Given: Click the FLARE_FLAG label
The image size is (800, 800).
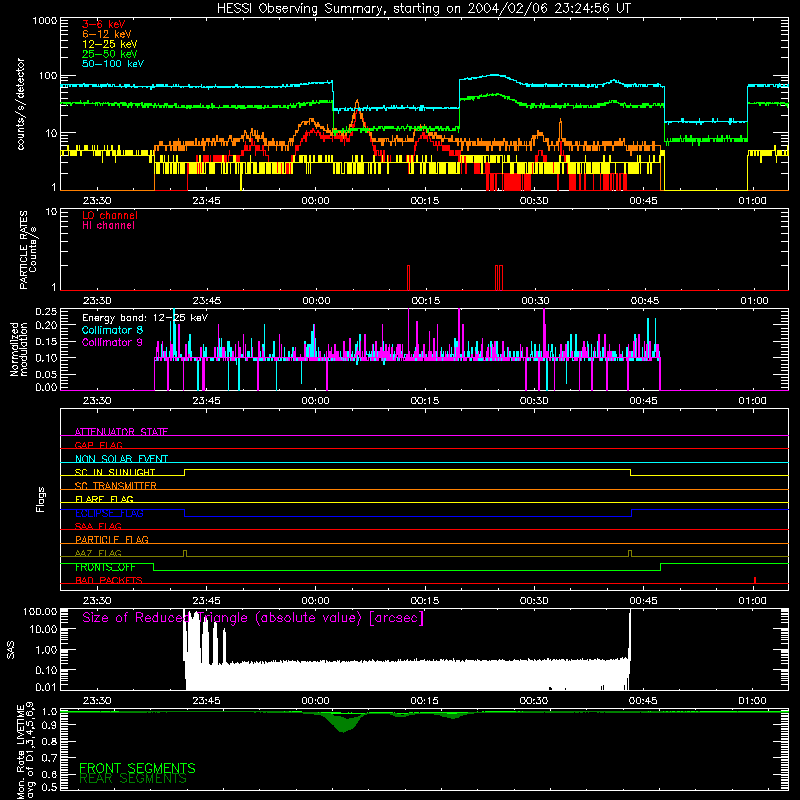Looking at the screenshot, I should tap(104, 499).
